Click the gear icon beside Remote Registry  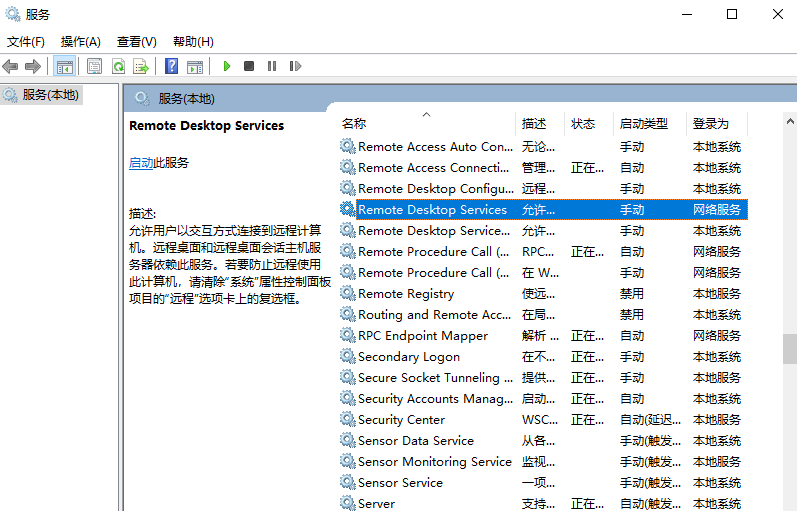[348, 293]
